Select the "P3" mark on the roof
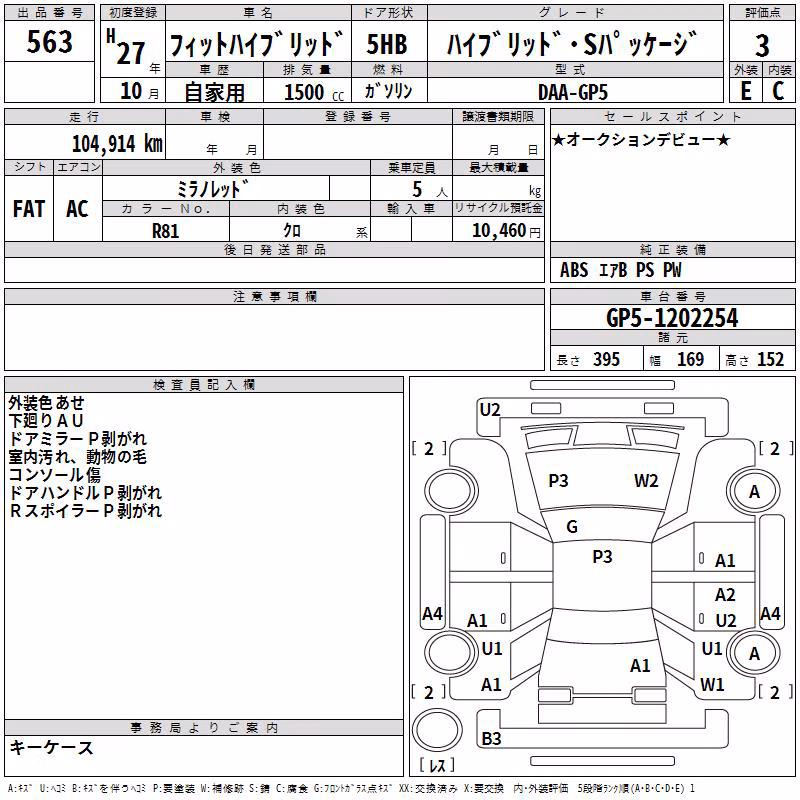This screenshot has width=800, height=800. 602,556
